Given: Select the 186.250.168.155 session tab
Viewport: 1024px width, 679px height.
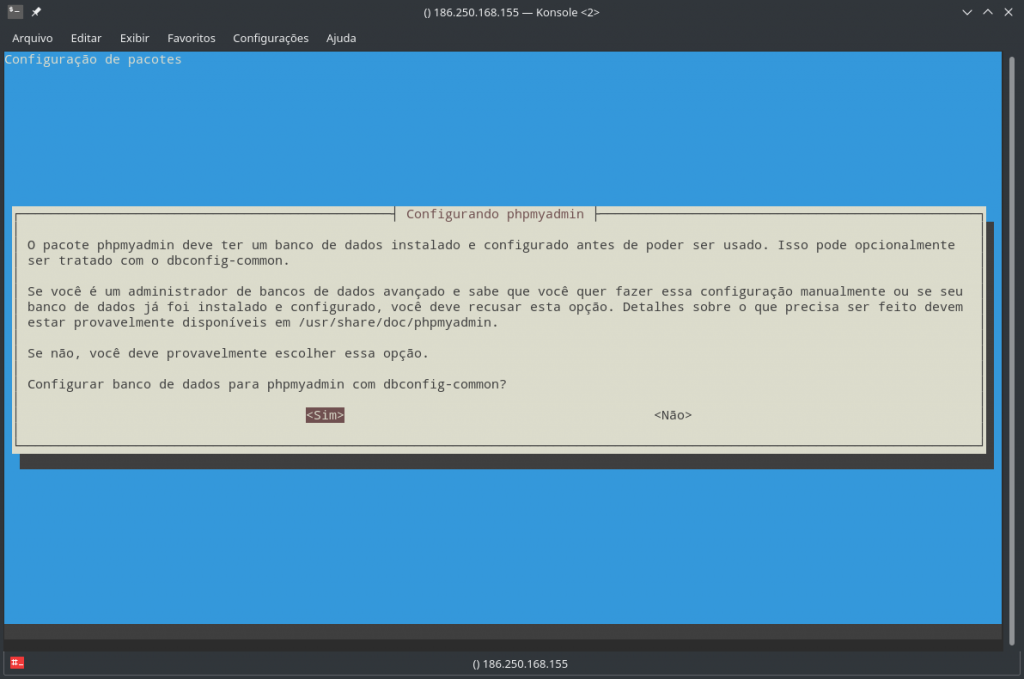Looking at the screenshot, I should (x=518, y=663).
